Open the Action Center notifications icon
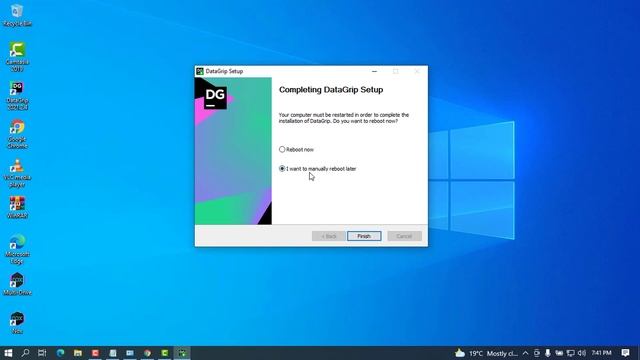640x360 pixels. [625, 353]
